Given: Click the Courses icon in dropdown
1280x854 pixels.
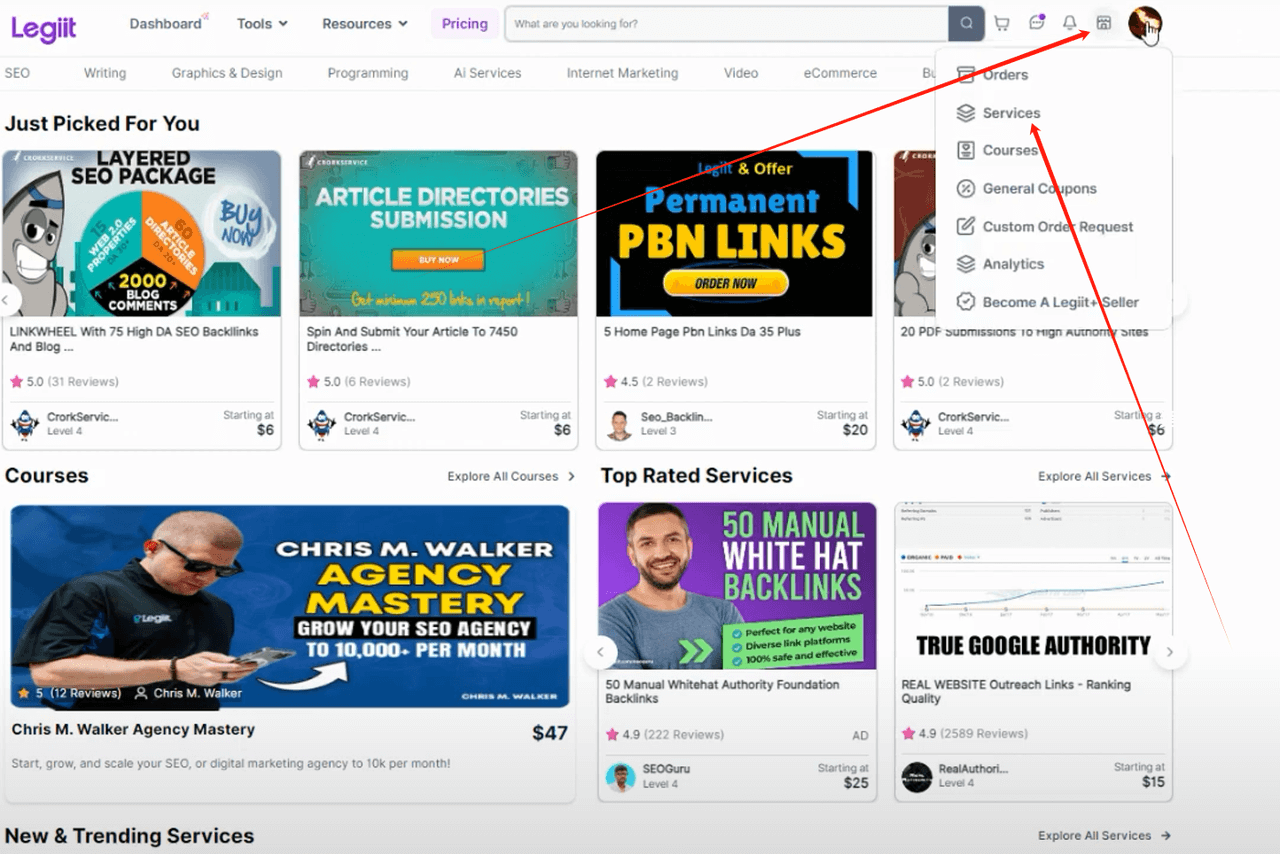Looking at the screenshot, I should click(965, 150).
